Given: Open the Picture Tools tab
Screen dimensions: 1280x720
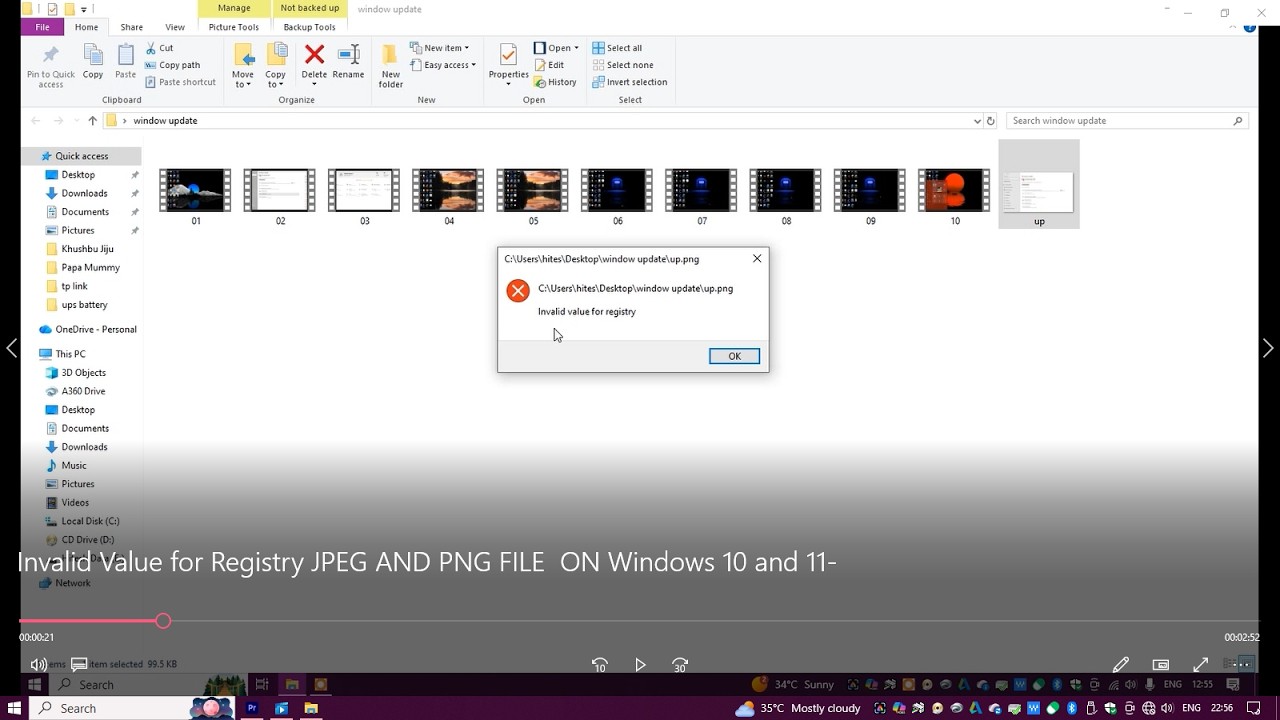Looking at the screenshot, I should point(234,27).
